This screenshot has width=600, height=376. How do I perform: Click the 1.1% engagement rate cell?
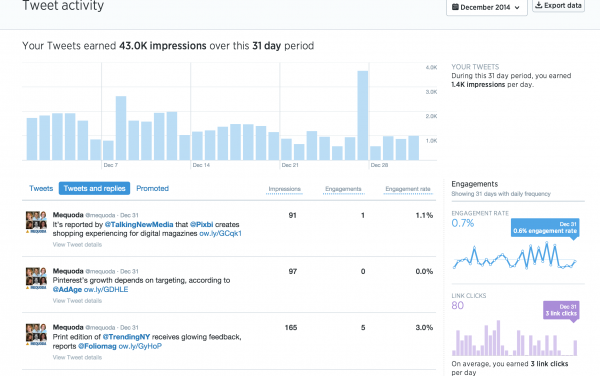[x=424, y=215]
